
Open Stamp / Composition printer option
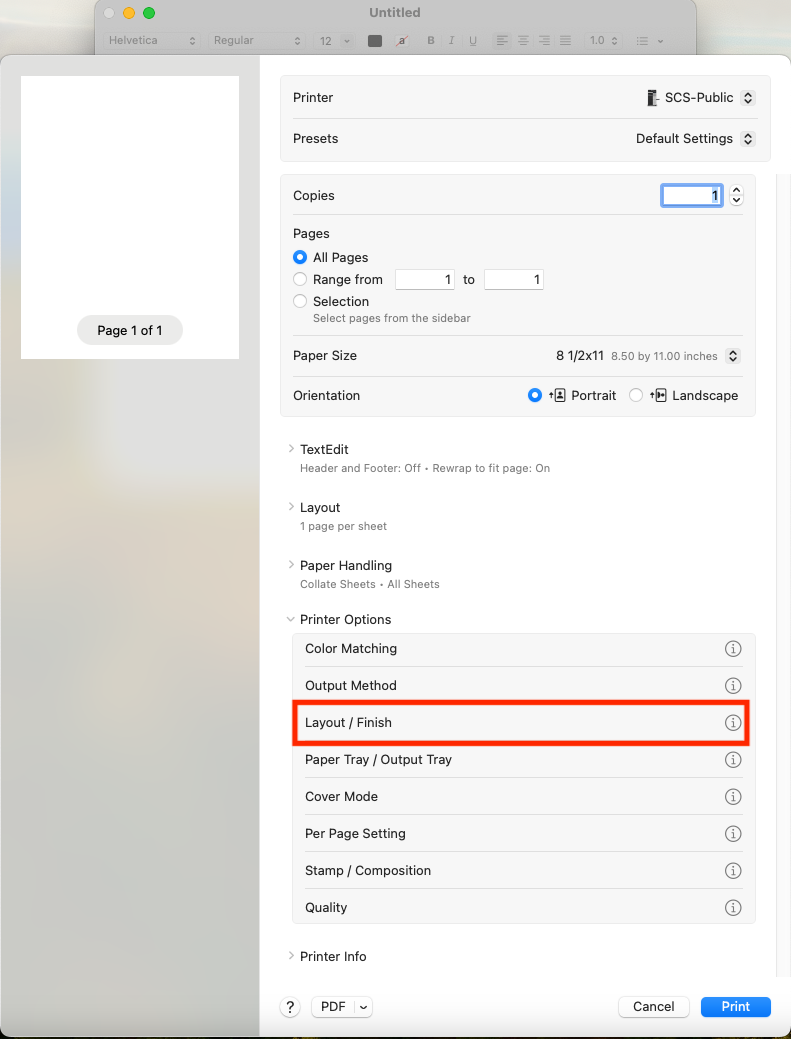point(523,871)
